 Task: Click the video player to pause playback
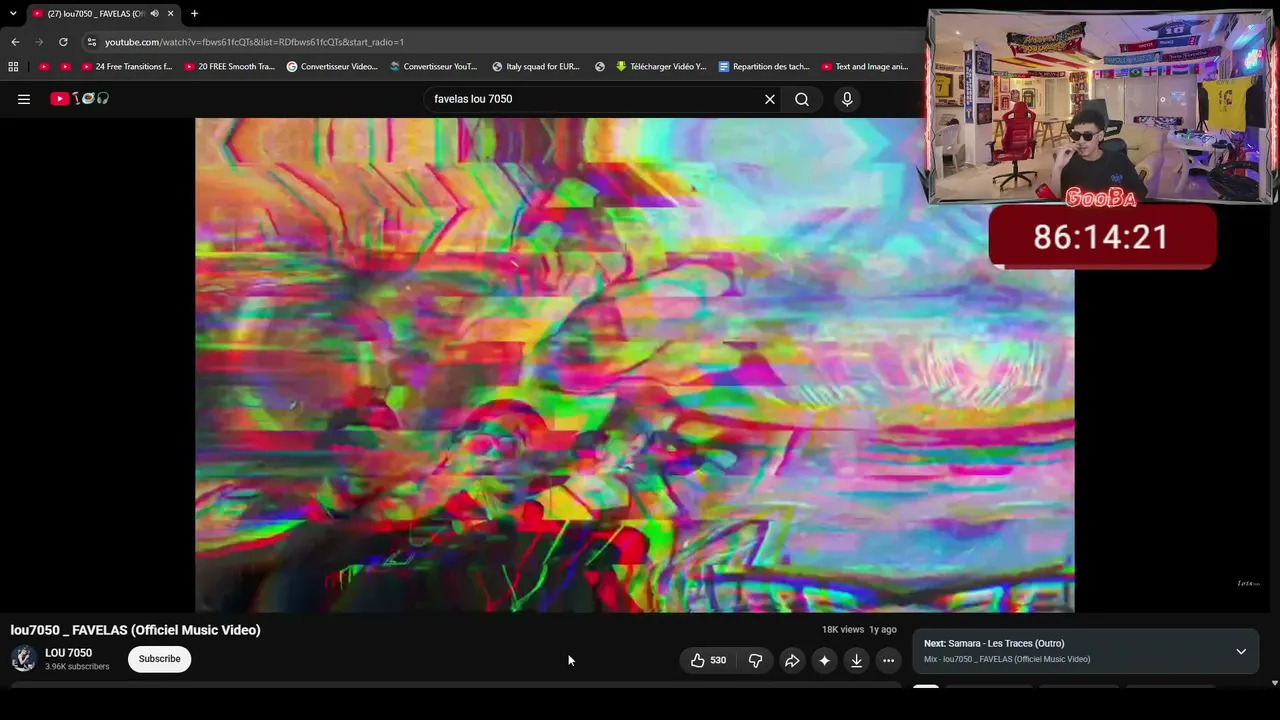pyautogui.click(x=635, y=365)
